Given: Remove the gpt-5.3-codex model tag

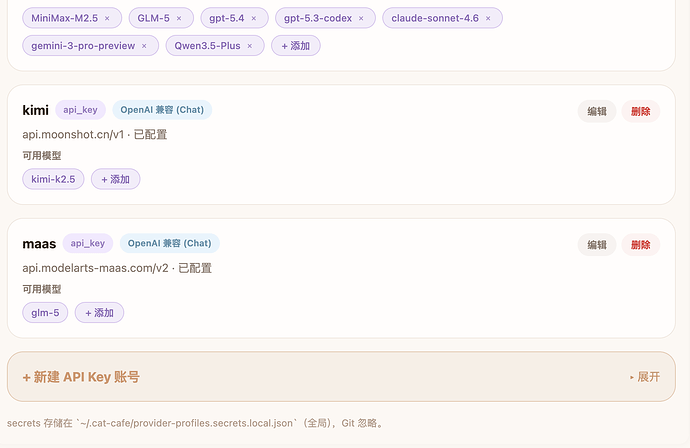Looking at the screenshot, I should pos(361,18).
